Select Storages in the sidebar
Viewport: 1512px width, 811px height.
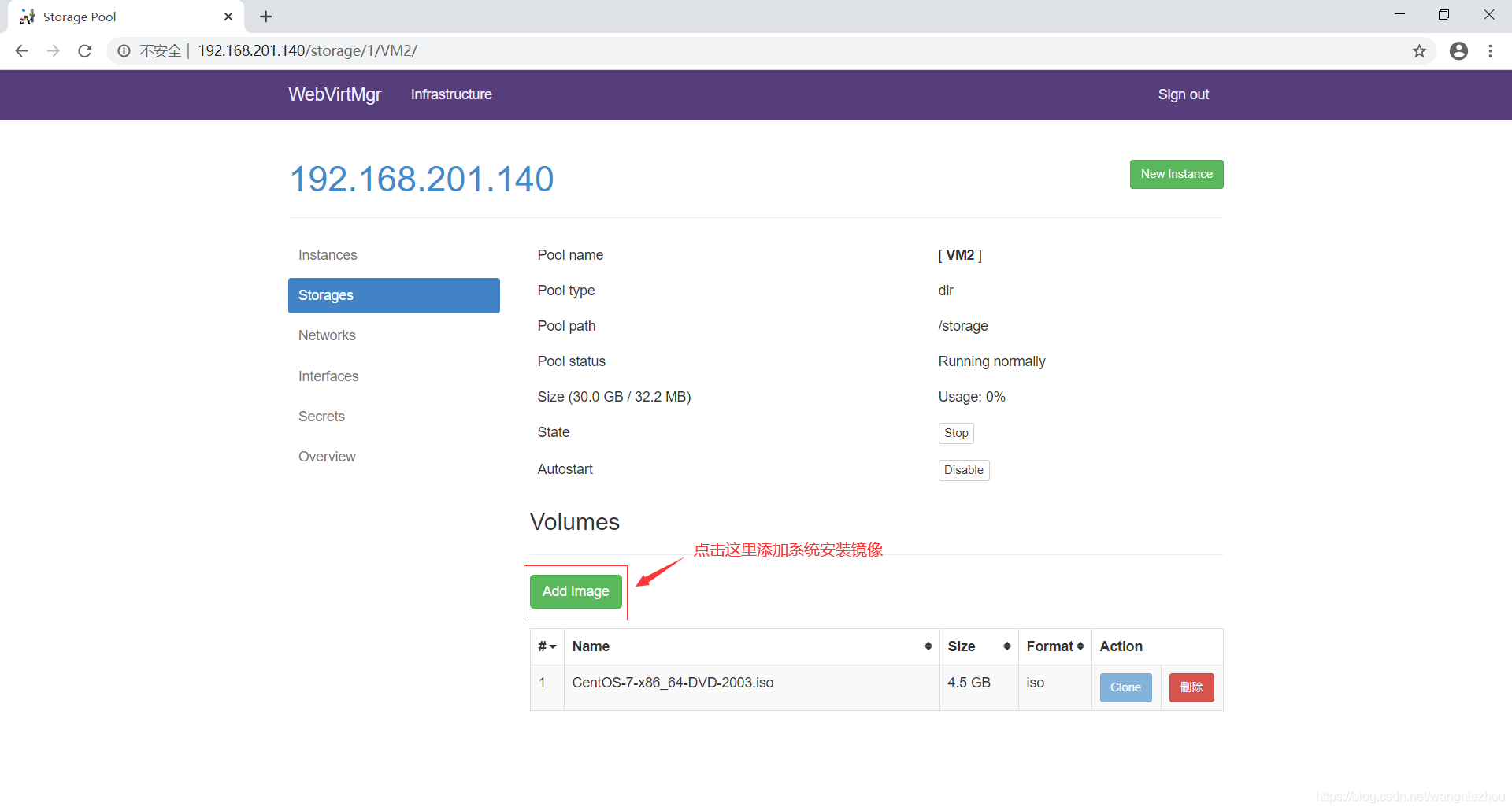coord(394,295)
